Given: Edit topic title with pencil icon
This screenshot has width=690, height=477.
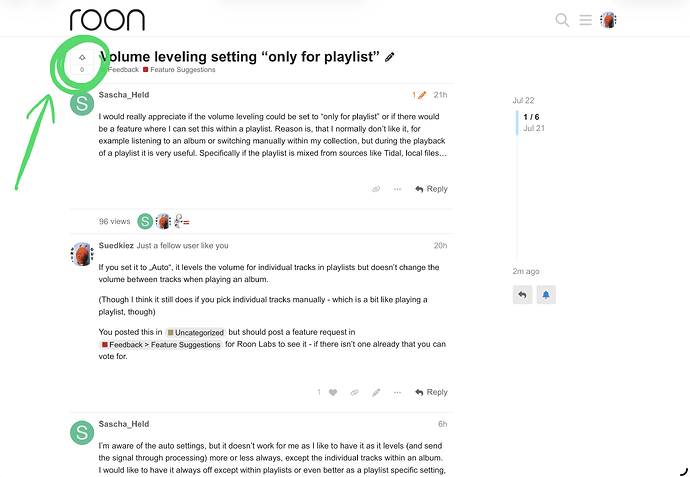Looking at the screenshot, I should click(x=389, y=57).
